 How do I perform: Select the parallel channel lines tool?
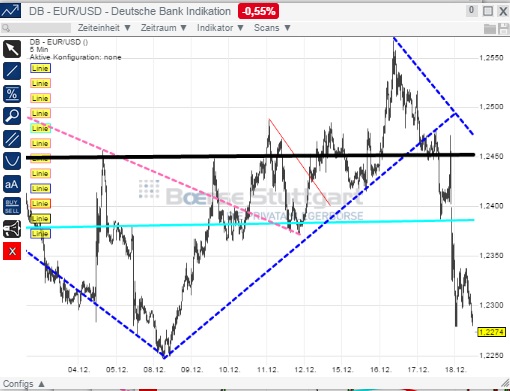tap(12, 139)
